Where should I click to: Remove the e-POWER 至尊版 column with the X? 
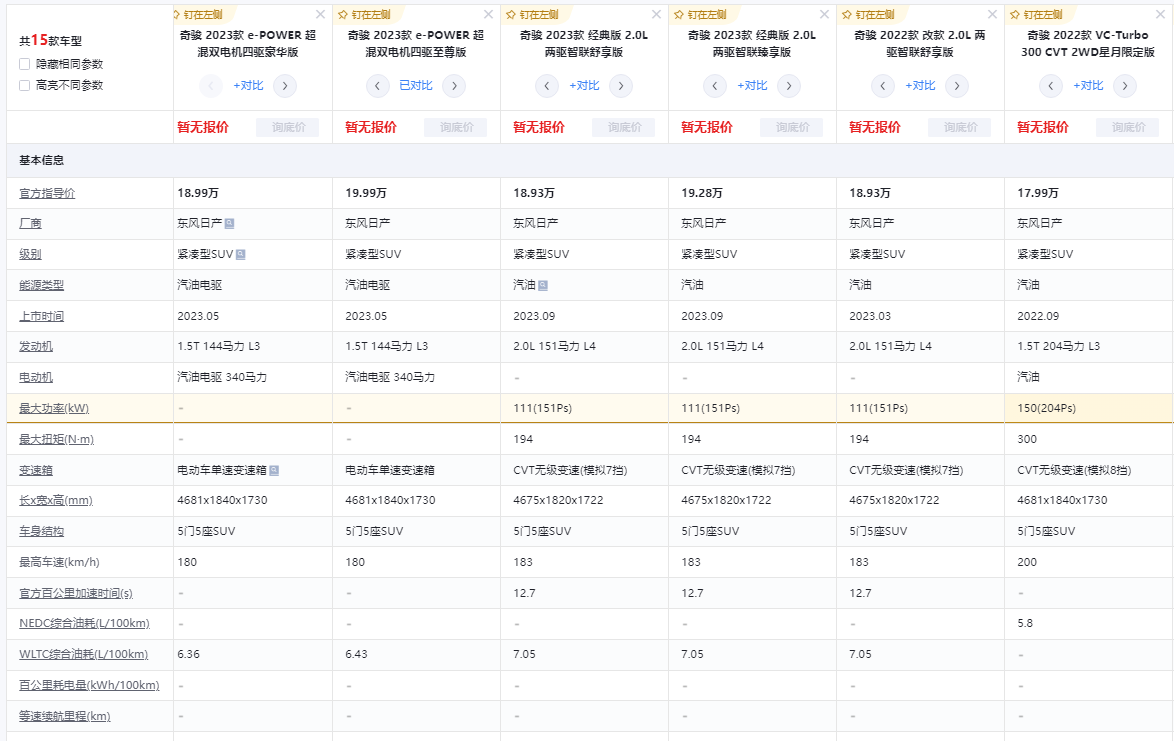click(x=488, y=14)
